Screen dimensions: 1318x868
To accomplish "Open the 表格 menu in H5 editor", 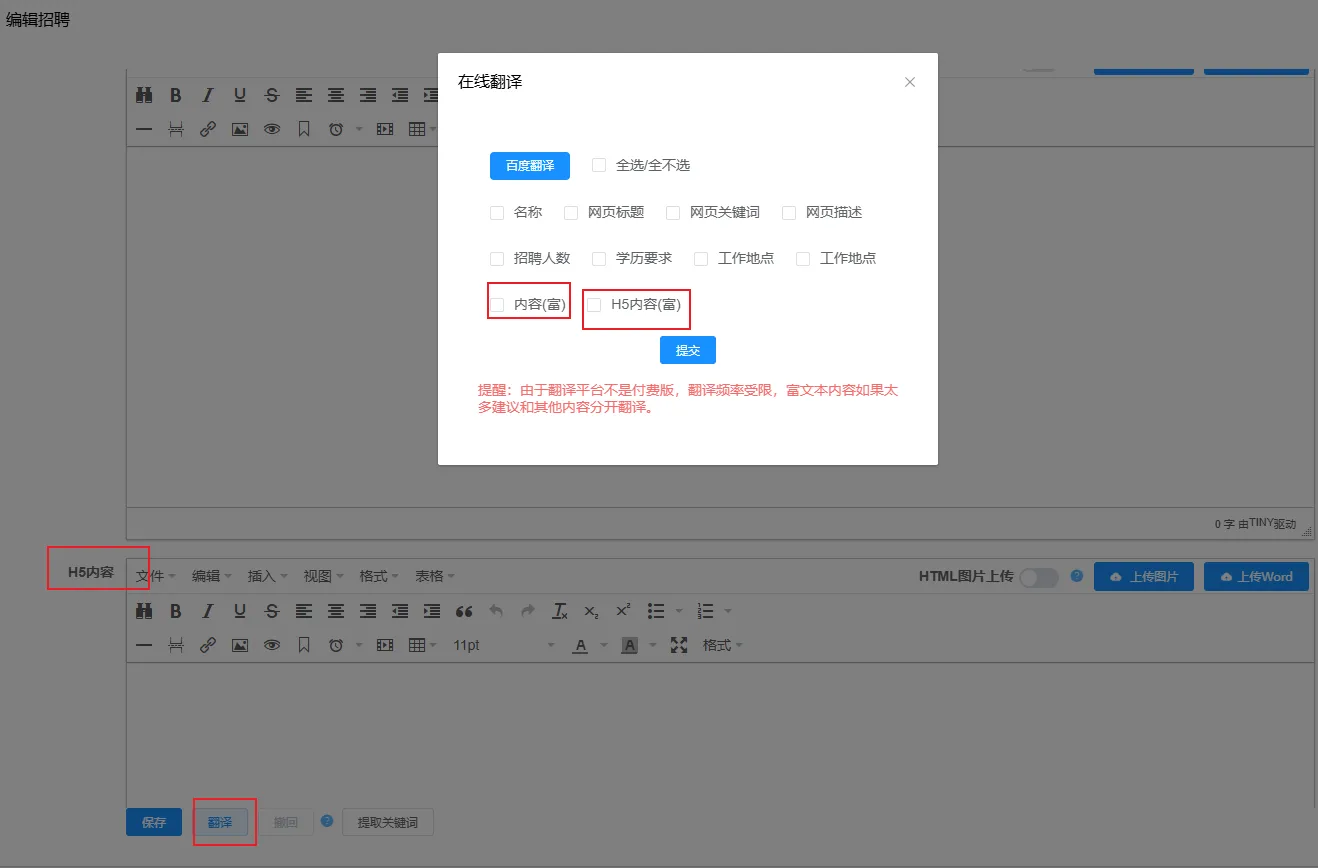I will coord(435,576).
